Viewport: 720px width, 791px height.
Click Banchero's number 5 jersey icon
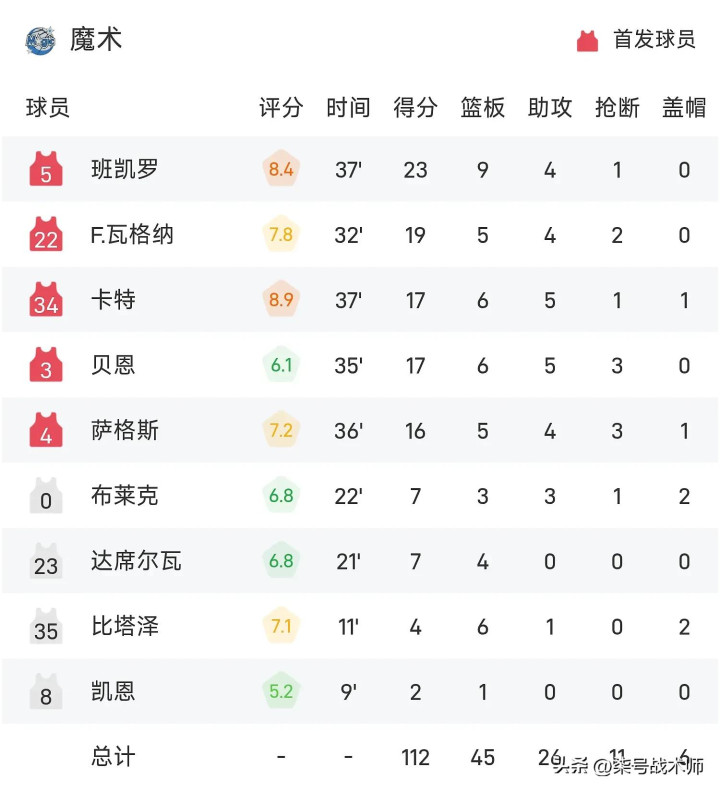[46, 170]
